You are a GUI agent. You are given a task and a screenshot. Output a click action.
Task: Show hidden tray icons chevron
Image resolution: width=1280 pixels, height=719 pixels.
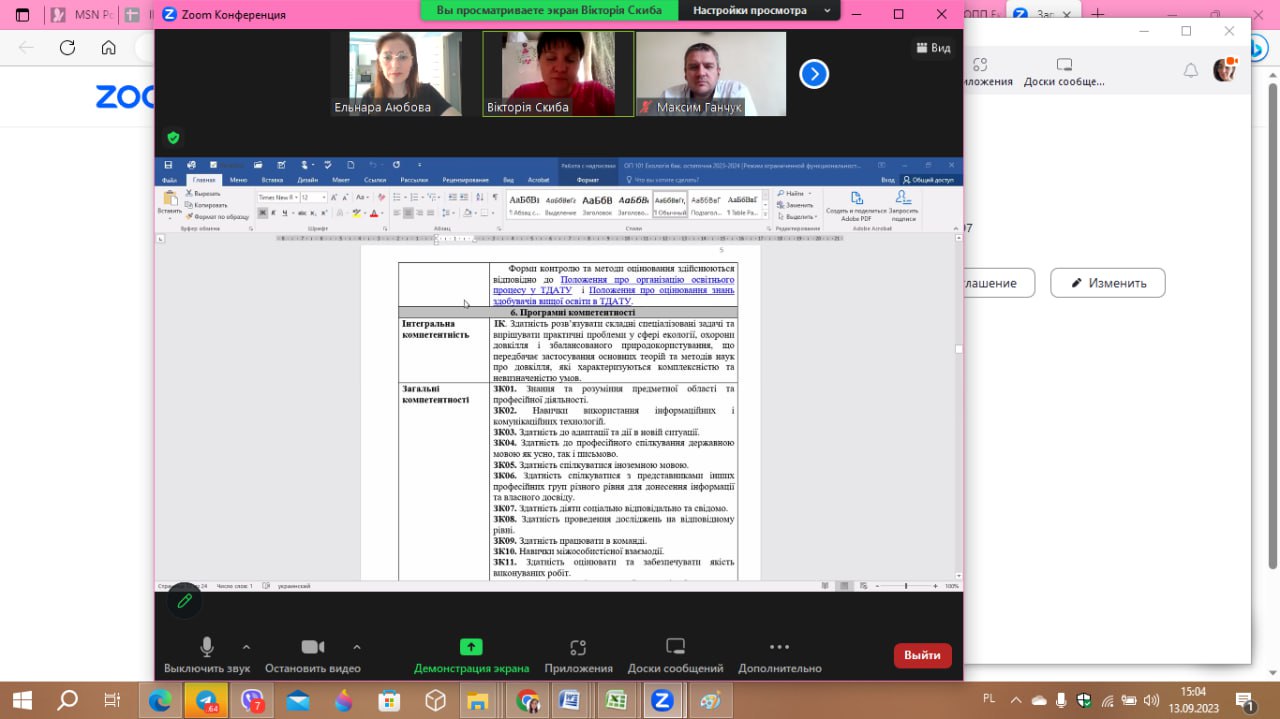coord(1016,700)
